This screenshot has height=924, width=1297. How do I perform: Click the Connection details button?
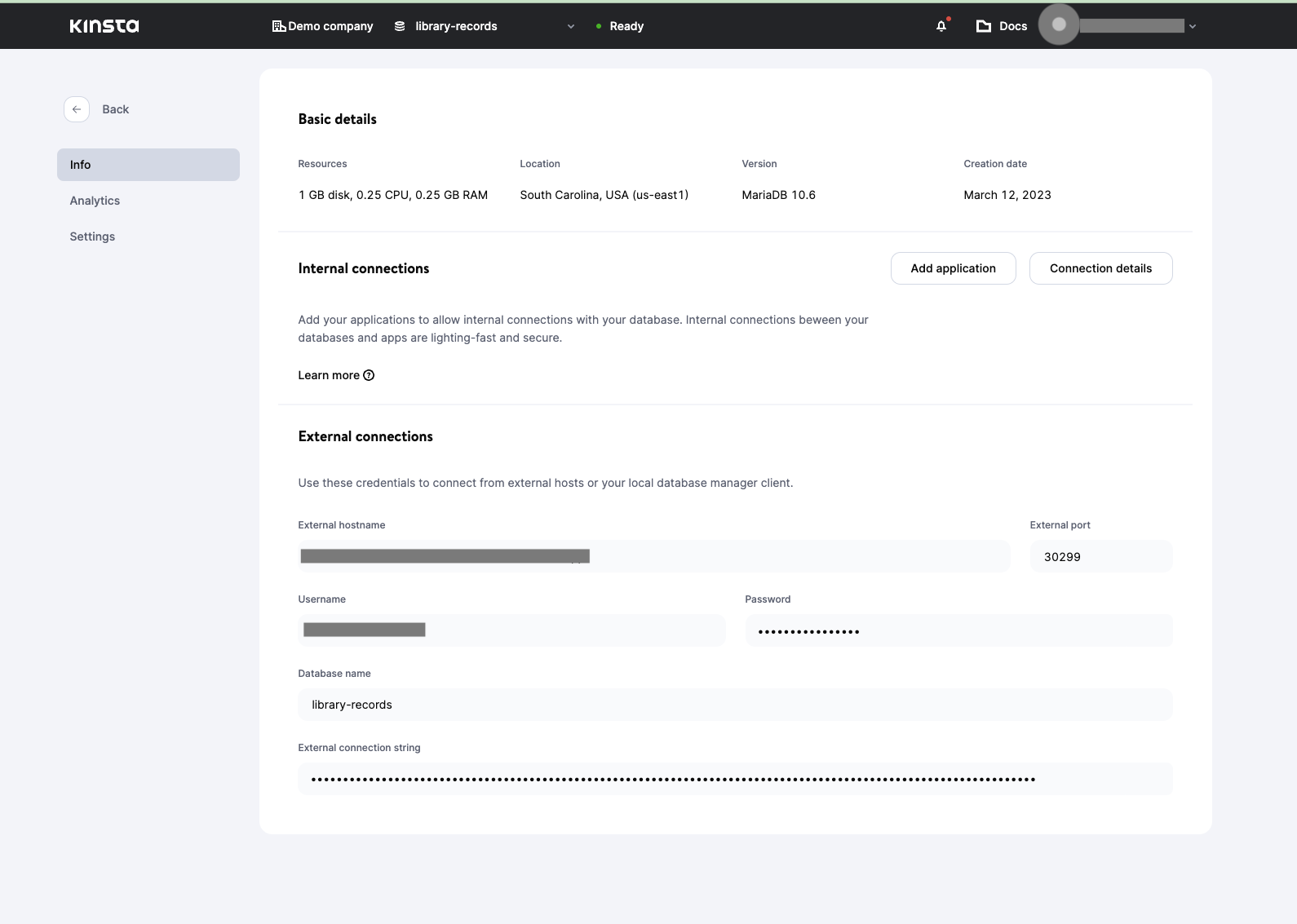(x=1101, y=268)
